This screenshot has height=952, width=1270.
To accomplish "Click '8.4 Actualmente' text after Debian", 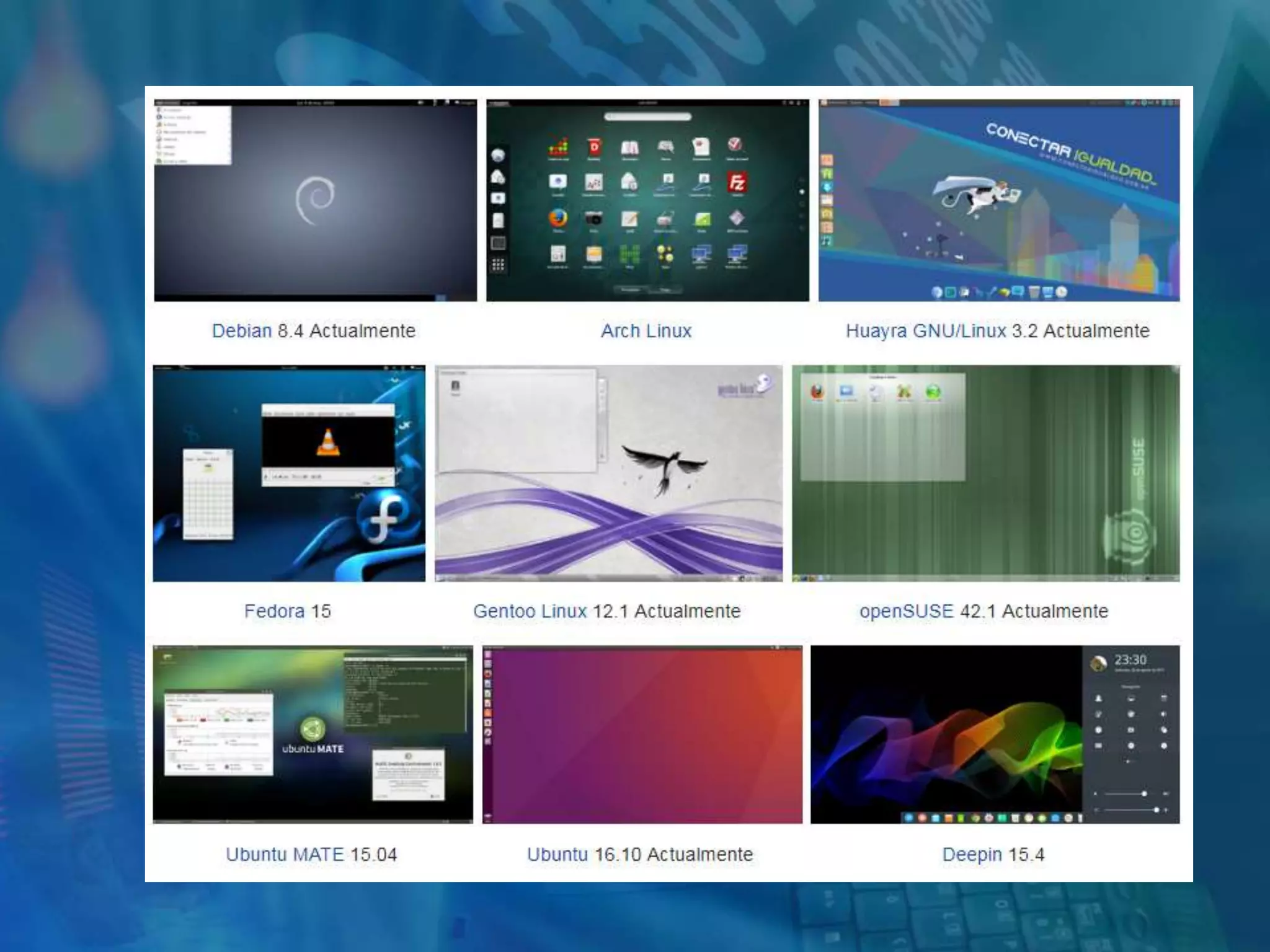I will coord(347,331).
